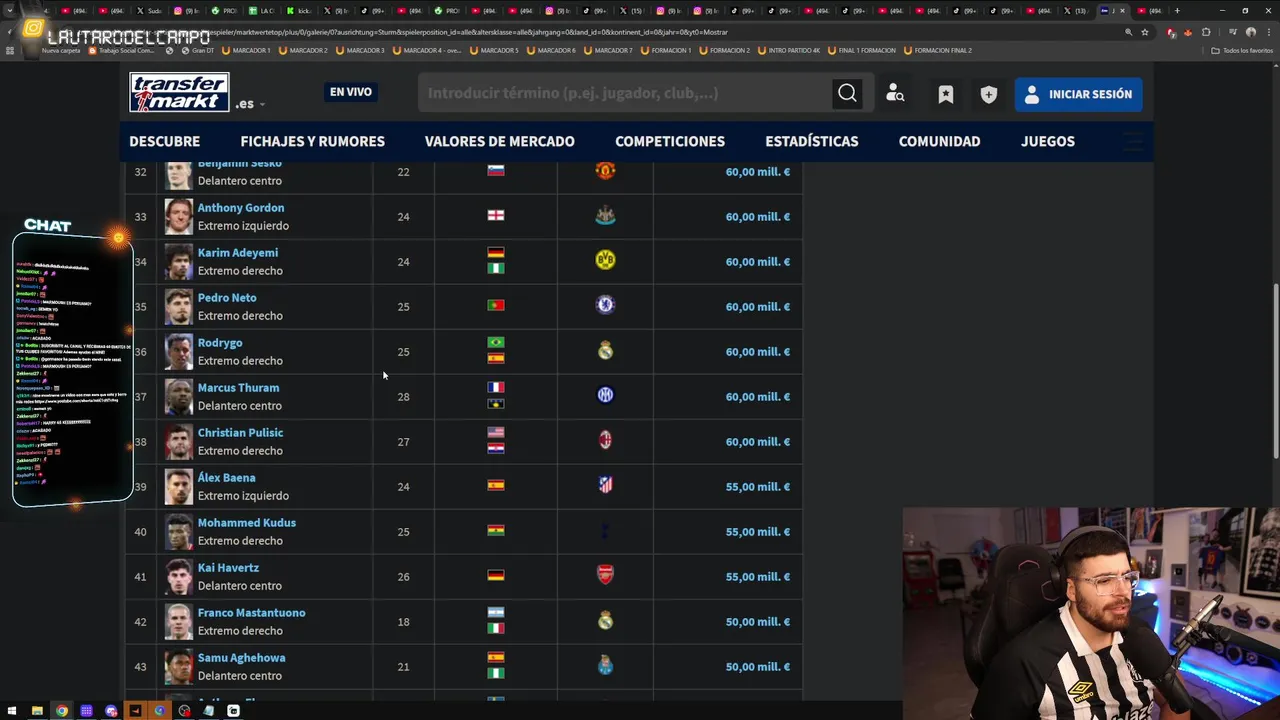This screenshot has width=1280, height=720.
Task: Click the magnifier search icon
Action: coord(847,93)
